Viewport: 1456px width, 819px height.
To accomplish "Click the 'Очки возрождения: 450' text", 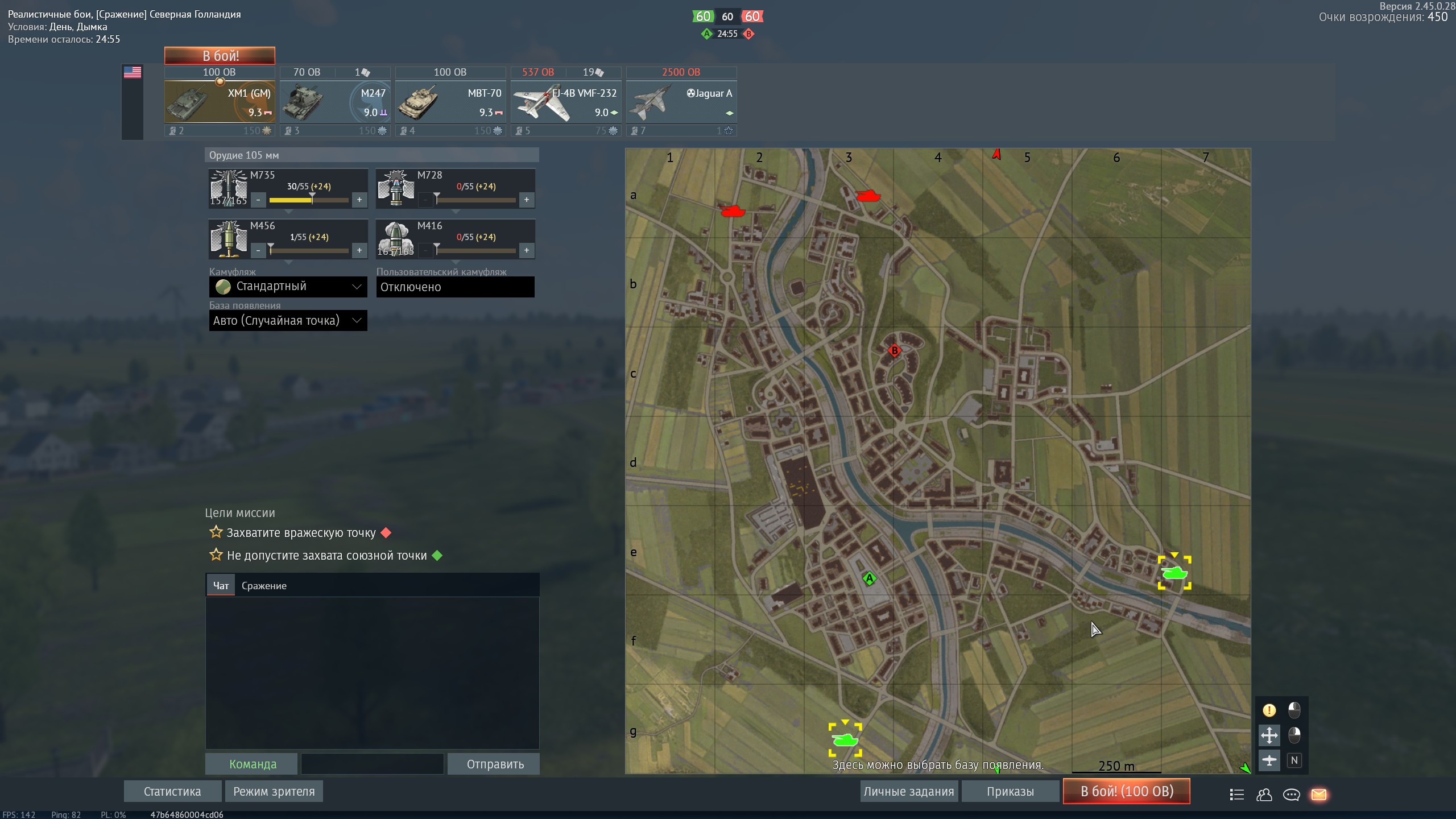I will 1383,17.
